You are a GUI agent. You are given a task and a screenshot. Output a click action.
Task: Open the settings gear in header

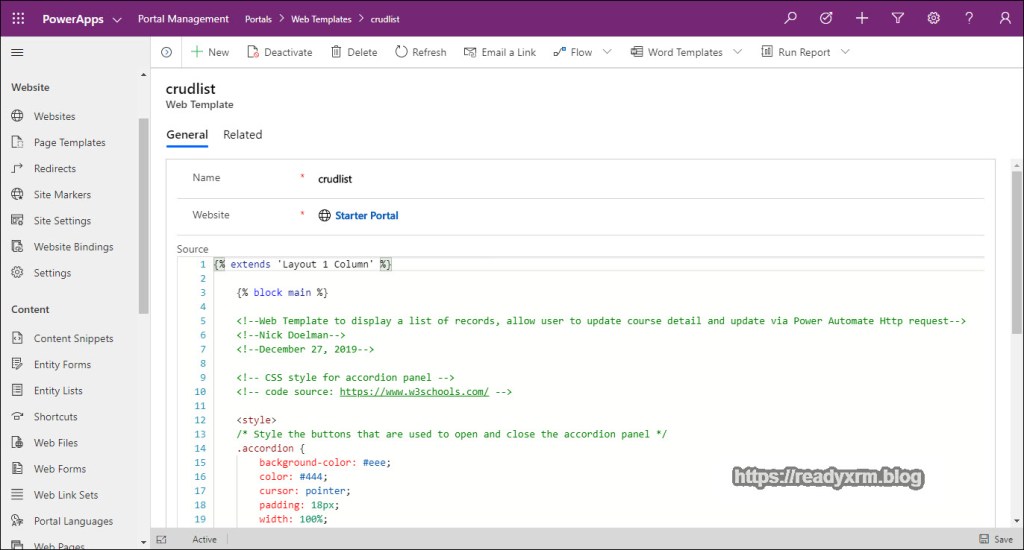coord(933,18)
